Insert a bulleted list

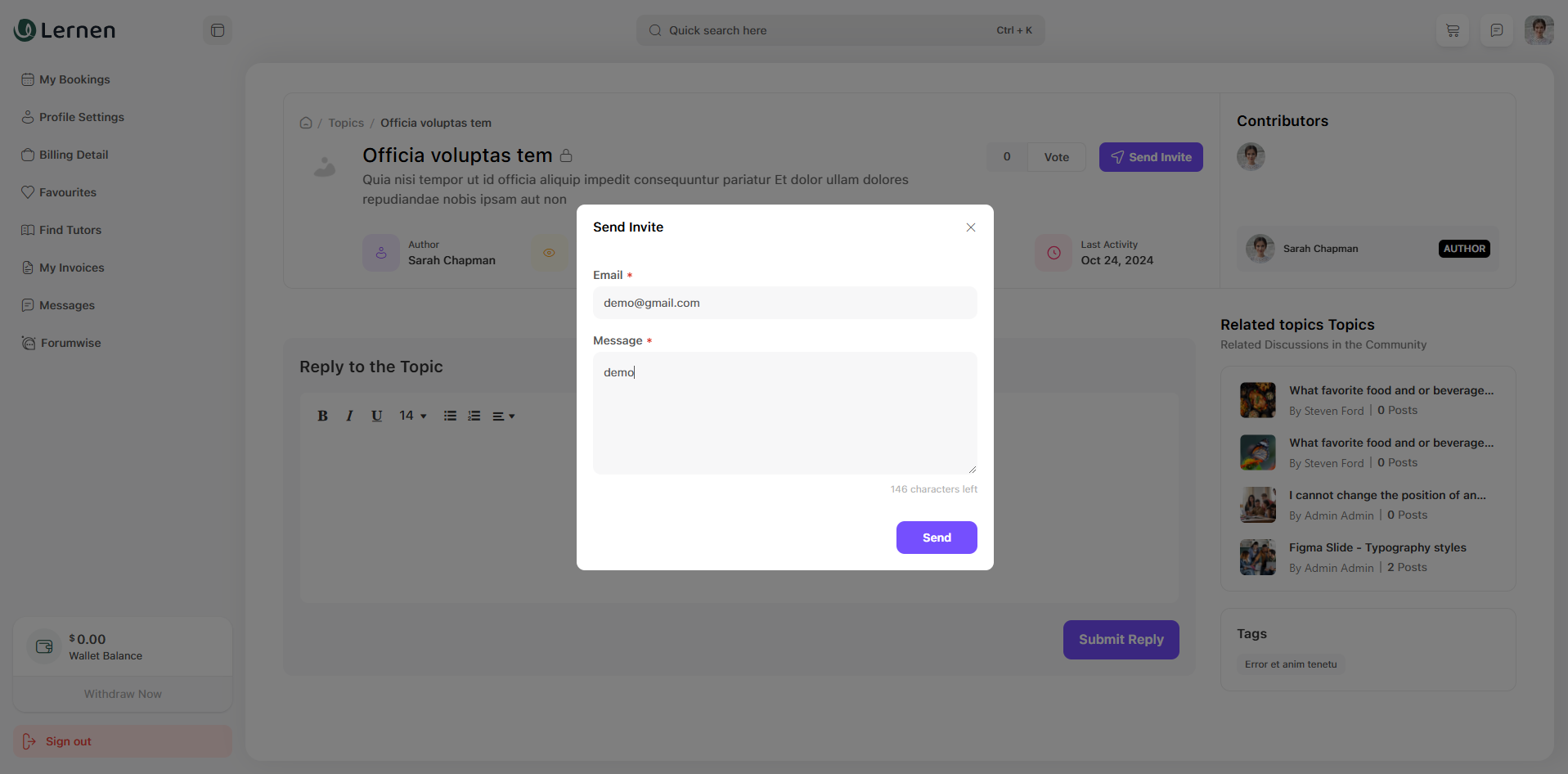click(450, 416)
